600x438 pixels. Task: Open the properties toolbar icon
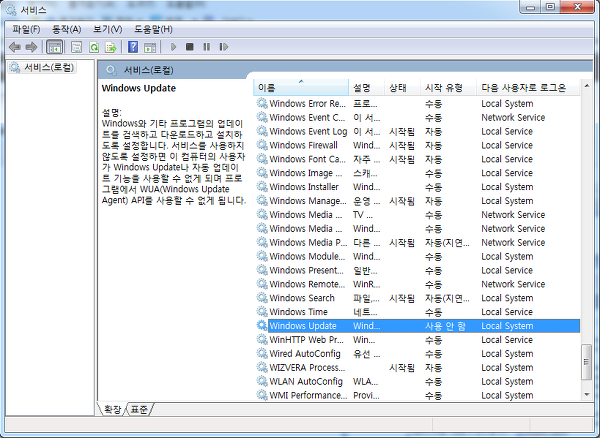[x=77, y=47]
